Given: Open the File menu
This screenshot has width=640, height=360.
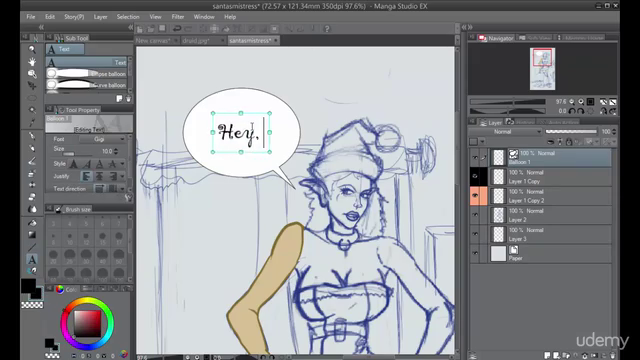Looking at the screenshot, I should pos(31,17).
